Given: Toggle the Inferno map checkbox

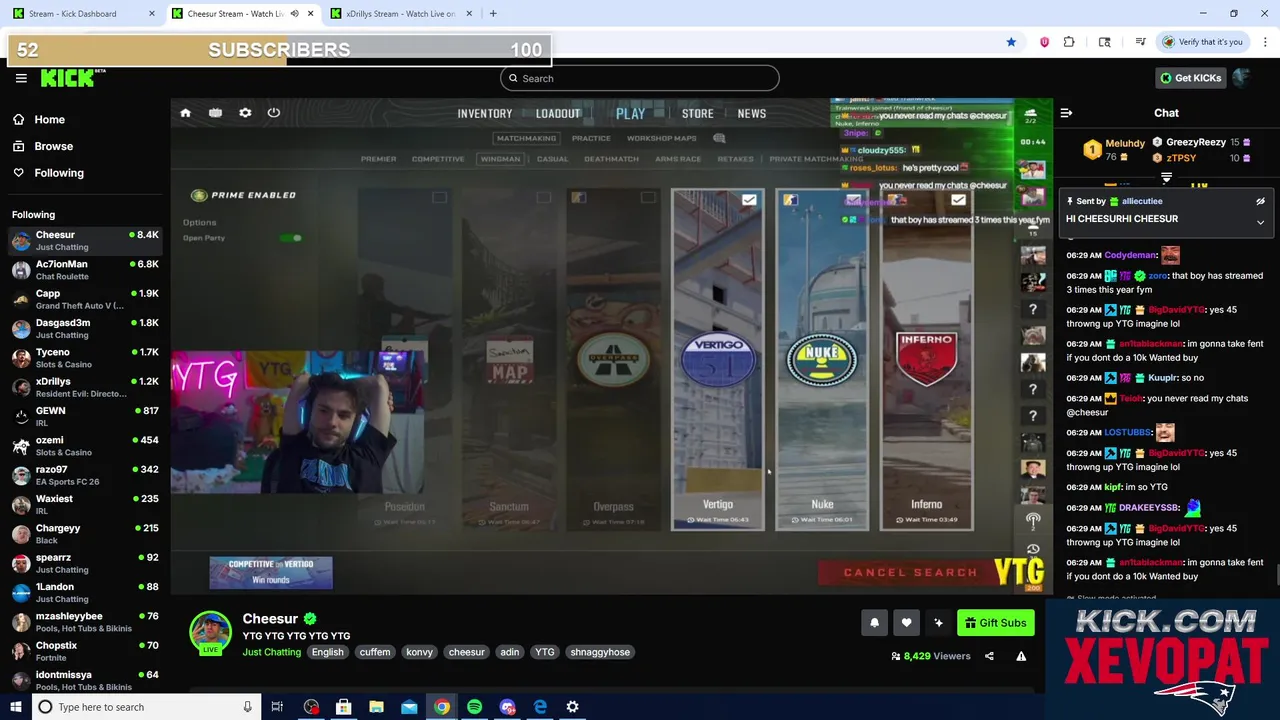Looking at the screenshot, I should pyautogui.click(x=958, y=200).
